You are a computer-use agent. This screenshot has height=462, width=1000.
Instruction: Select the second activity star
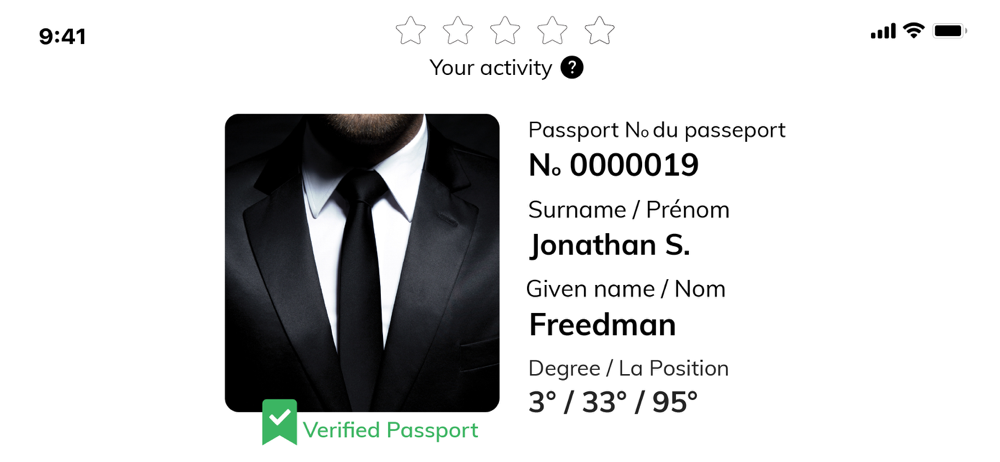click(x=458, y=31)
